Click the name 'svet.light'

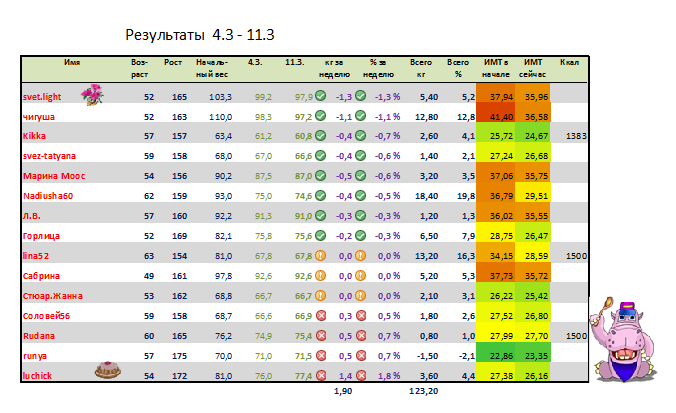coord(42,97)
